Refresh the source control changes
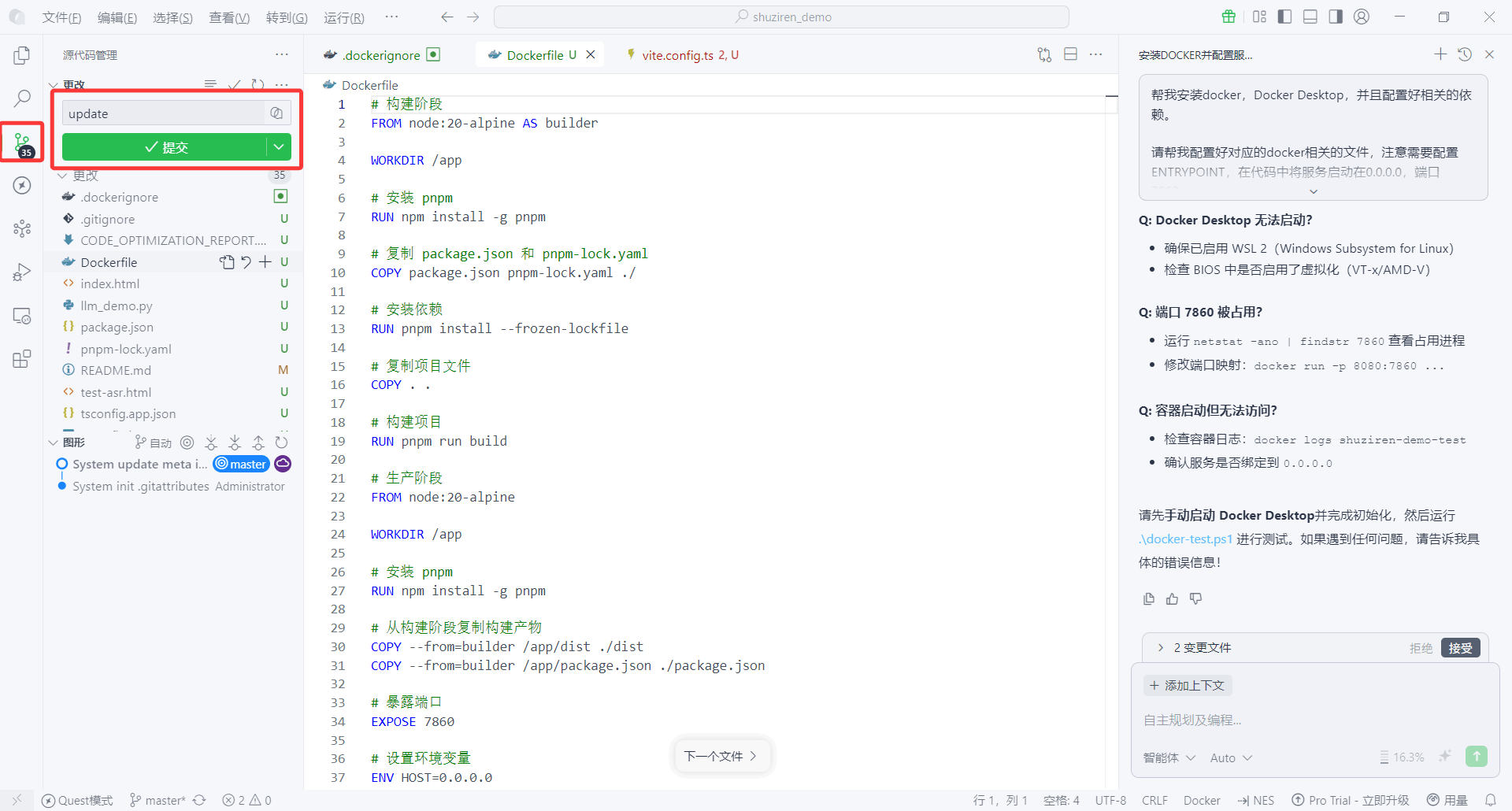The image size is (1512, 811). coord(258,84)
